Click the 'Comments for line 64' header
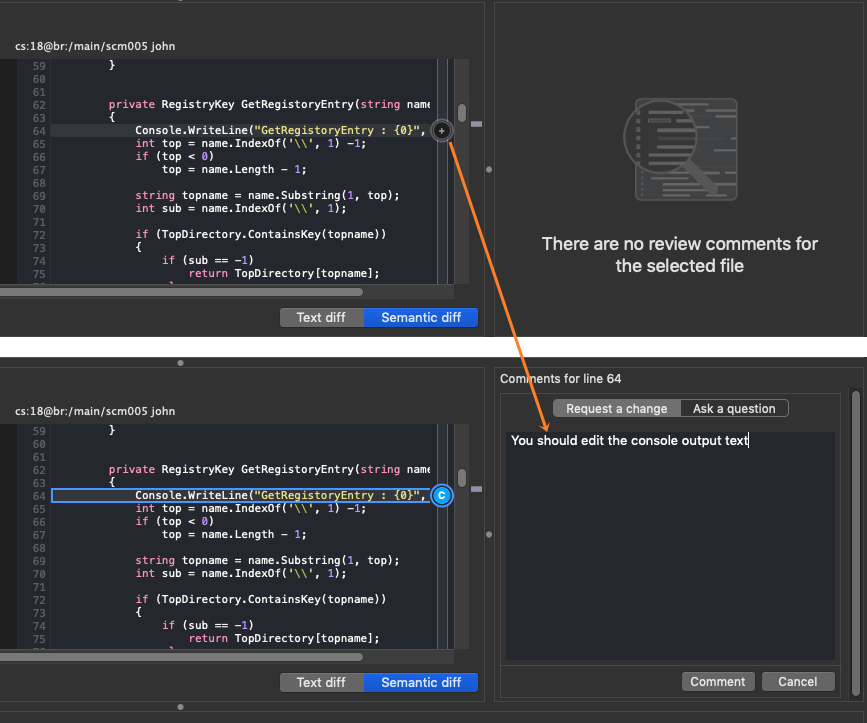This screenshot has height=723, width=867. click(x=560, y=379)
